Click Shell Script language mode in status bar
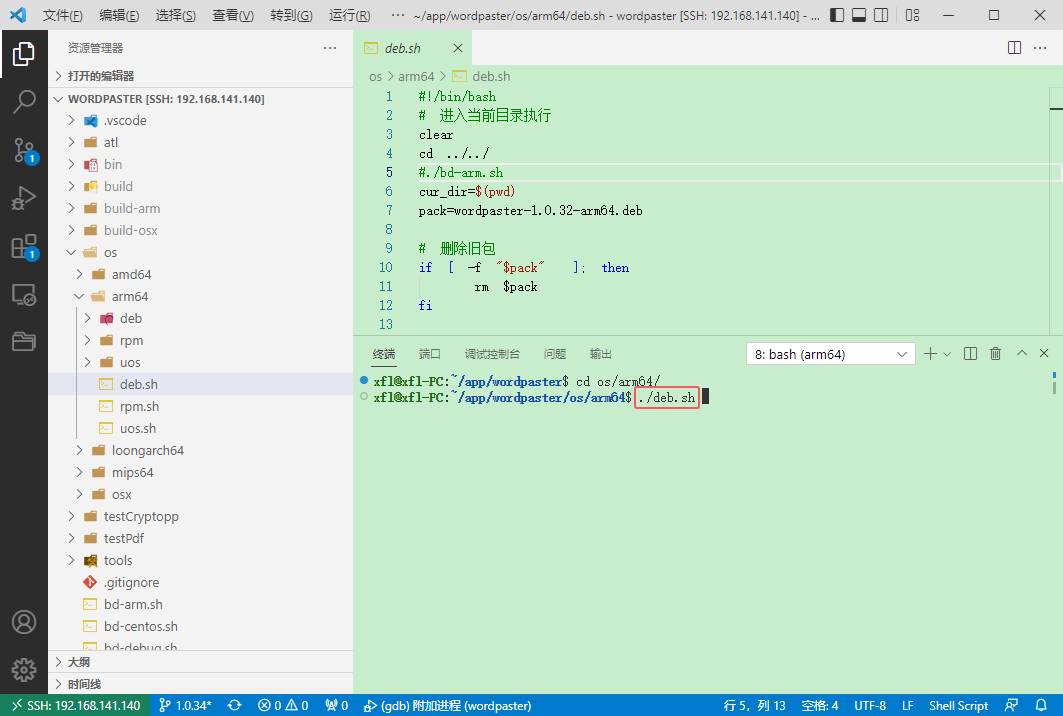1063x716 pixels. (x=958, y=705)
